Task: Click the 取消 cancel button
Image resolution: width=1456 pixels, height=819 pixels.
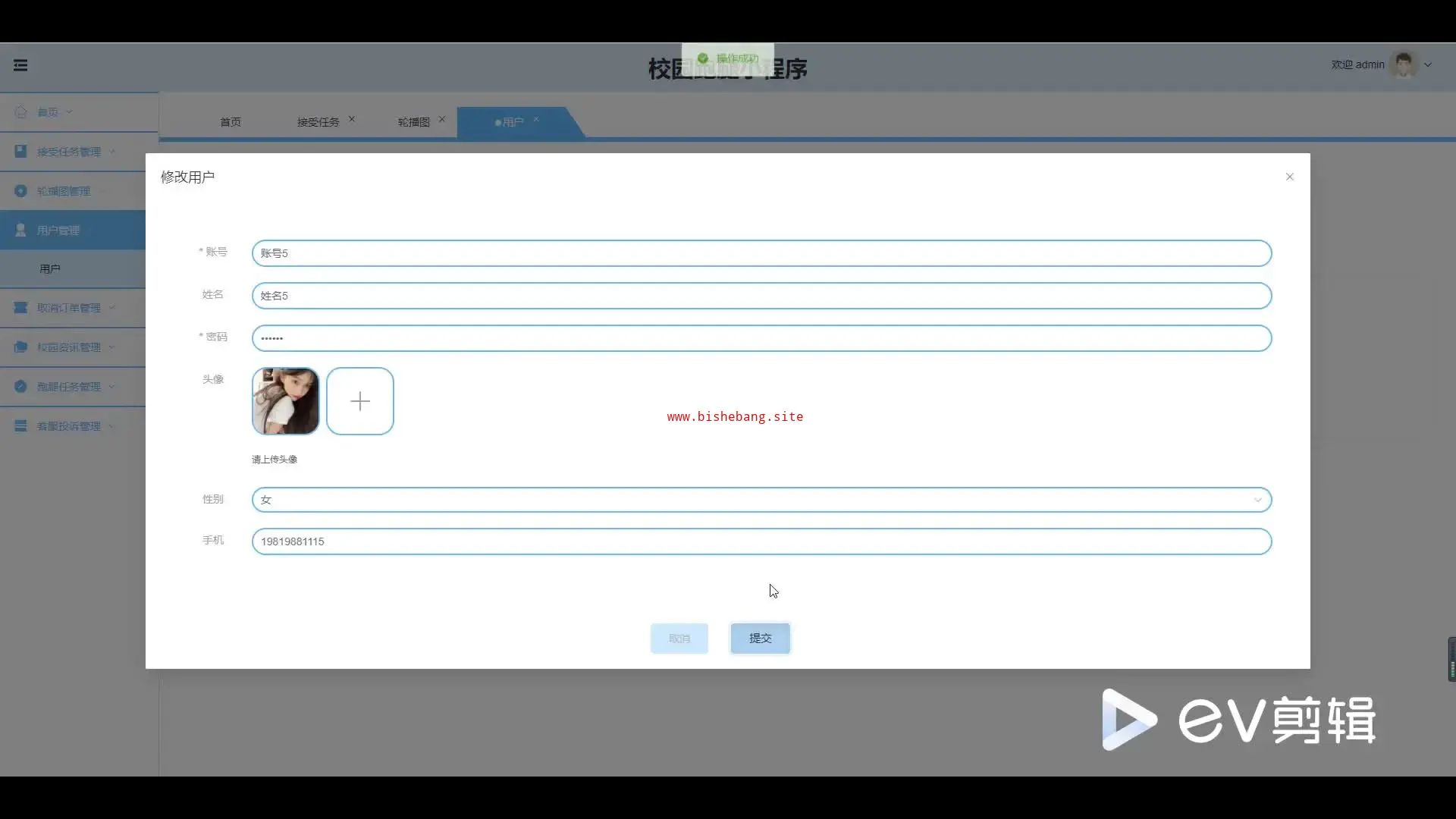Action: coord(679,639)
